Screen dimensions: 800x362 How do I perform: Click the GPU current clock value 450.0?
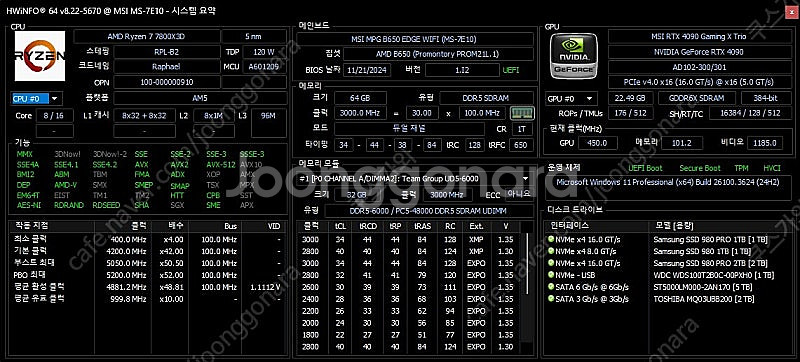(x=597, y=143)
